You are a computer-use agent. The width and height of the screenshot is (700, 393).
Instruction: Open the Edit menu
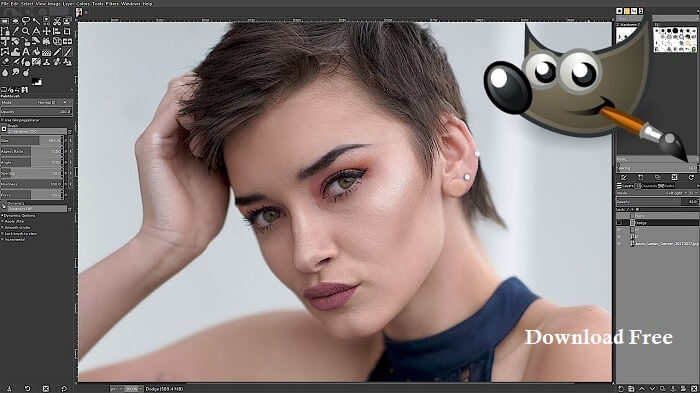click(x=16, y=4)
